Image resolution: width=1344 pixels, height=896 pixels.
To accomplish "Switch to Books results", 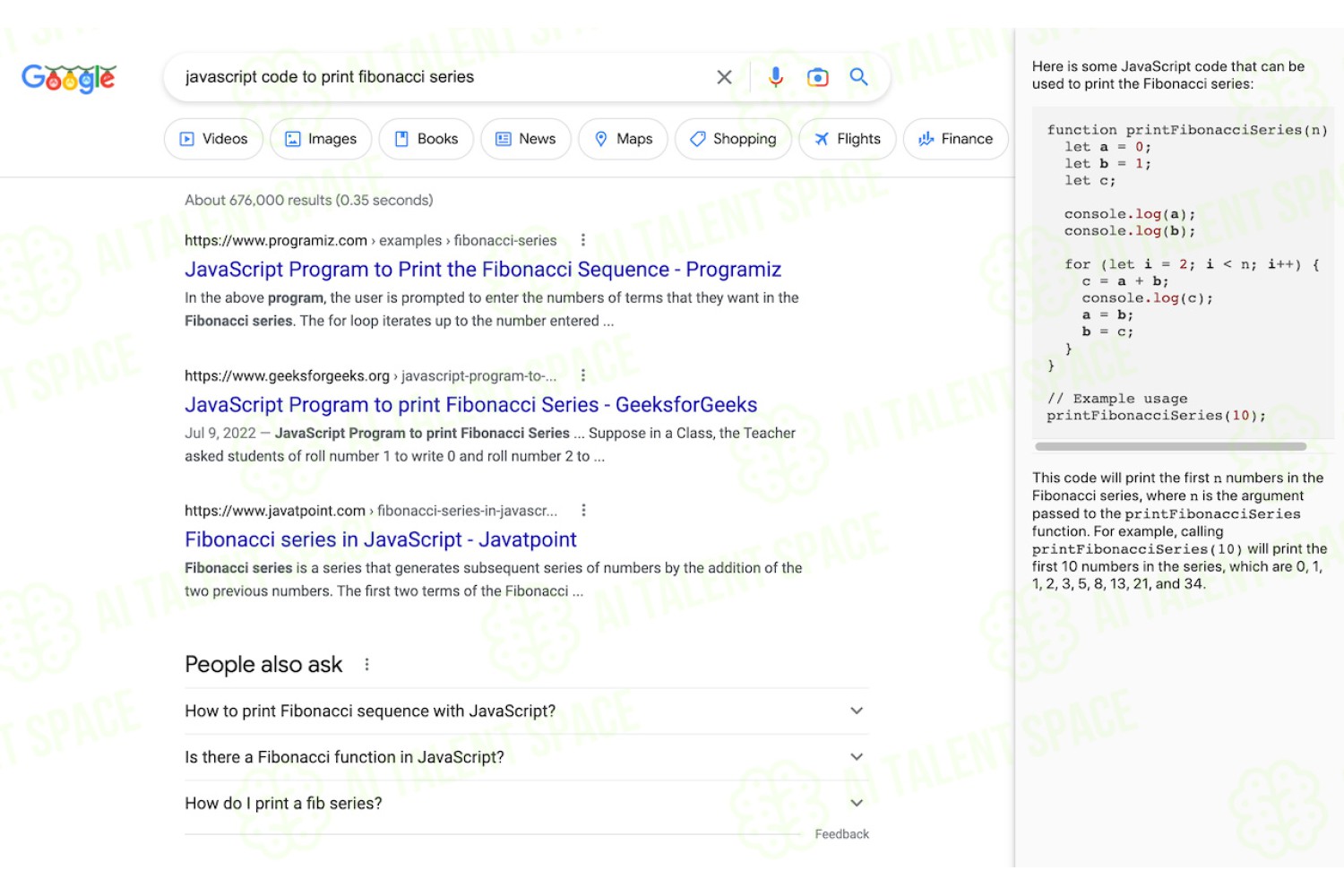I will point(426,139).
